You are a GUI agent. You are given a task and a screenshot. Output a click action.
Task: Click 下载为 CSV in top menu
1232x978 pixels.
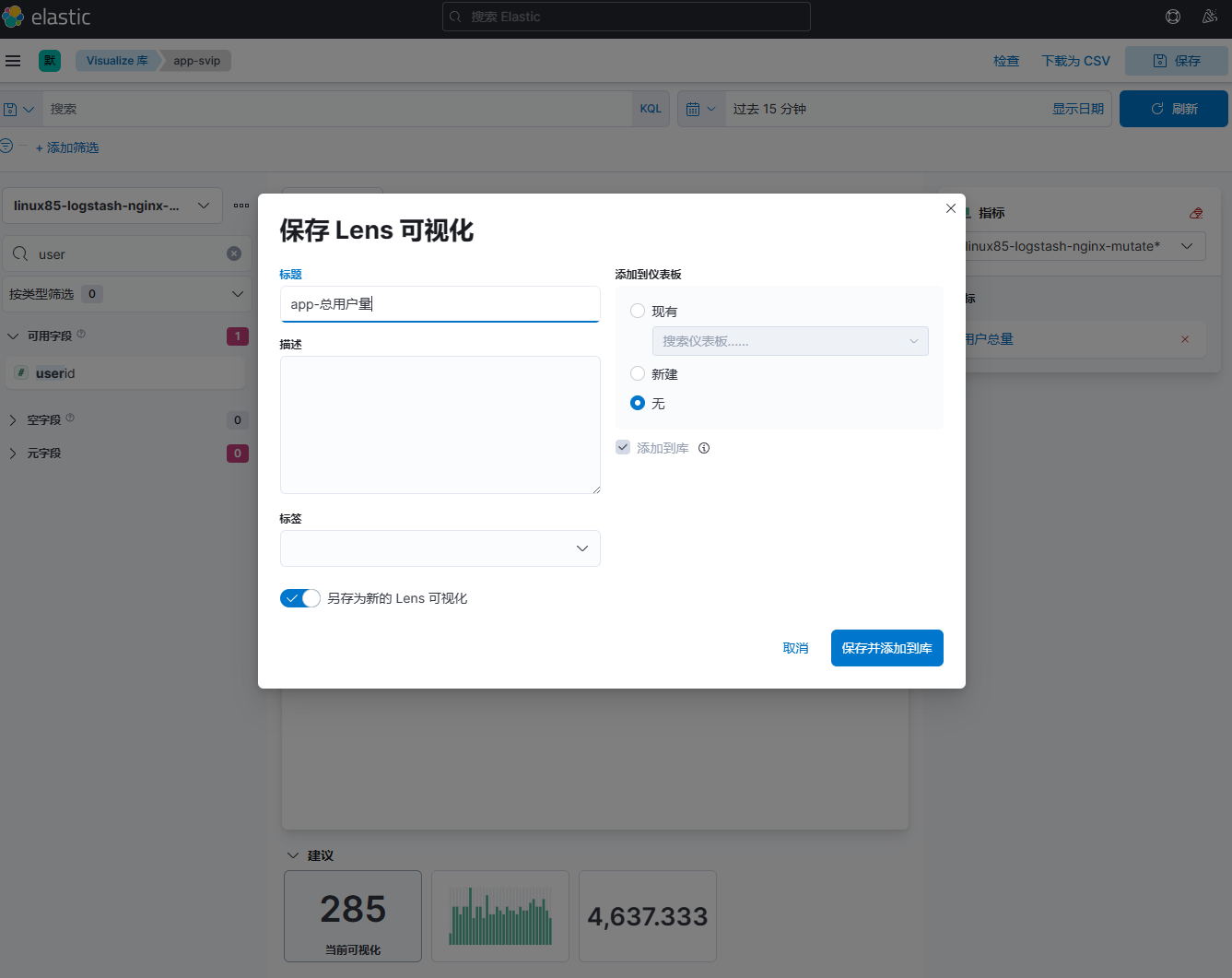click(1075, 61)
